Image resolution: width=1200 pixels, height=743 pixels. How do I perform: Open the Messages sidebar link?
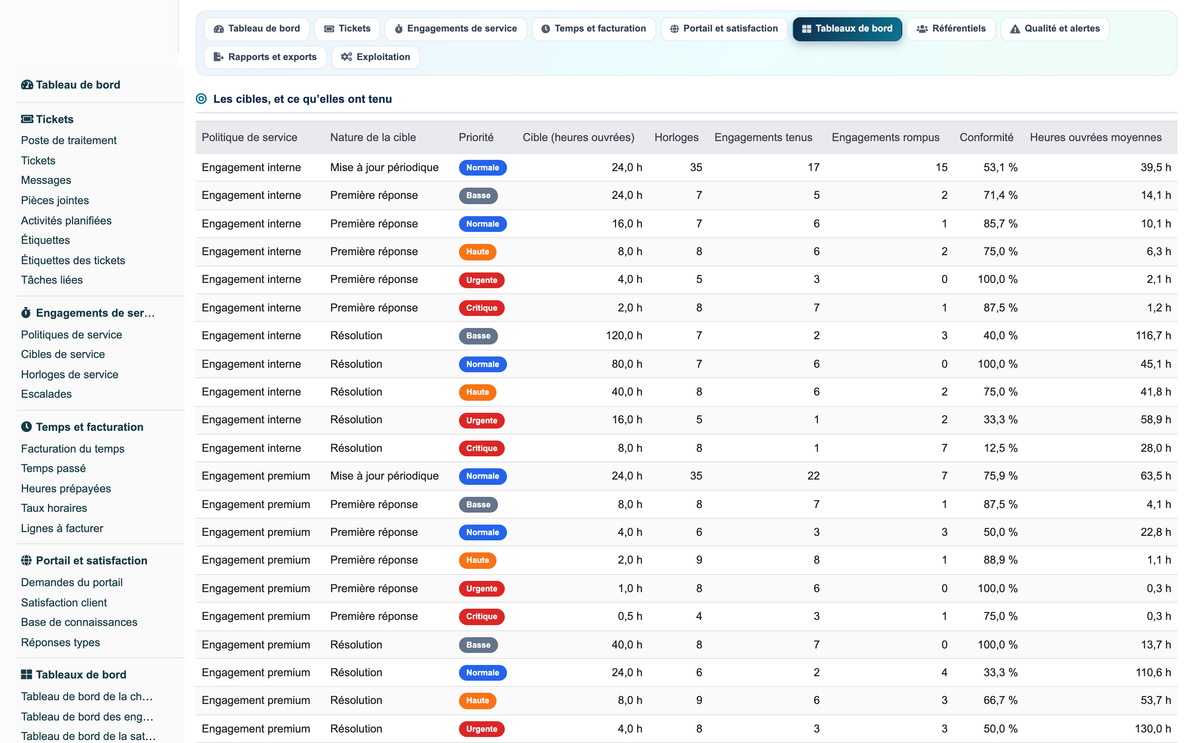click(x=46, y=181)
